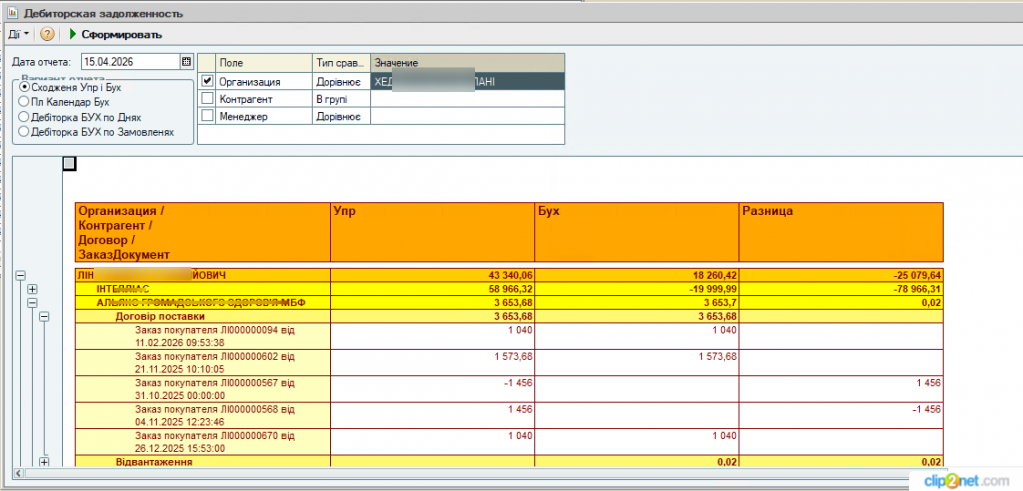Click the 1 573,68 Упр cell
The height and width of the screenshot is (491, 1023).
432,363
